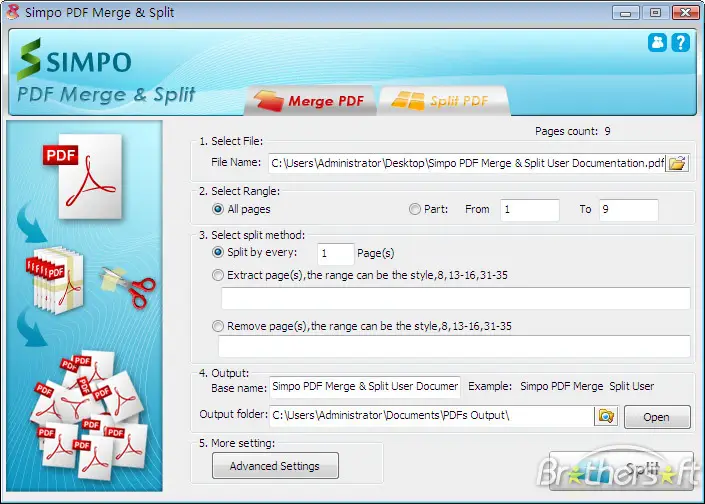
Task: Browse for PDF file with folder icon
Action: point(677,163)
